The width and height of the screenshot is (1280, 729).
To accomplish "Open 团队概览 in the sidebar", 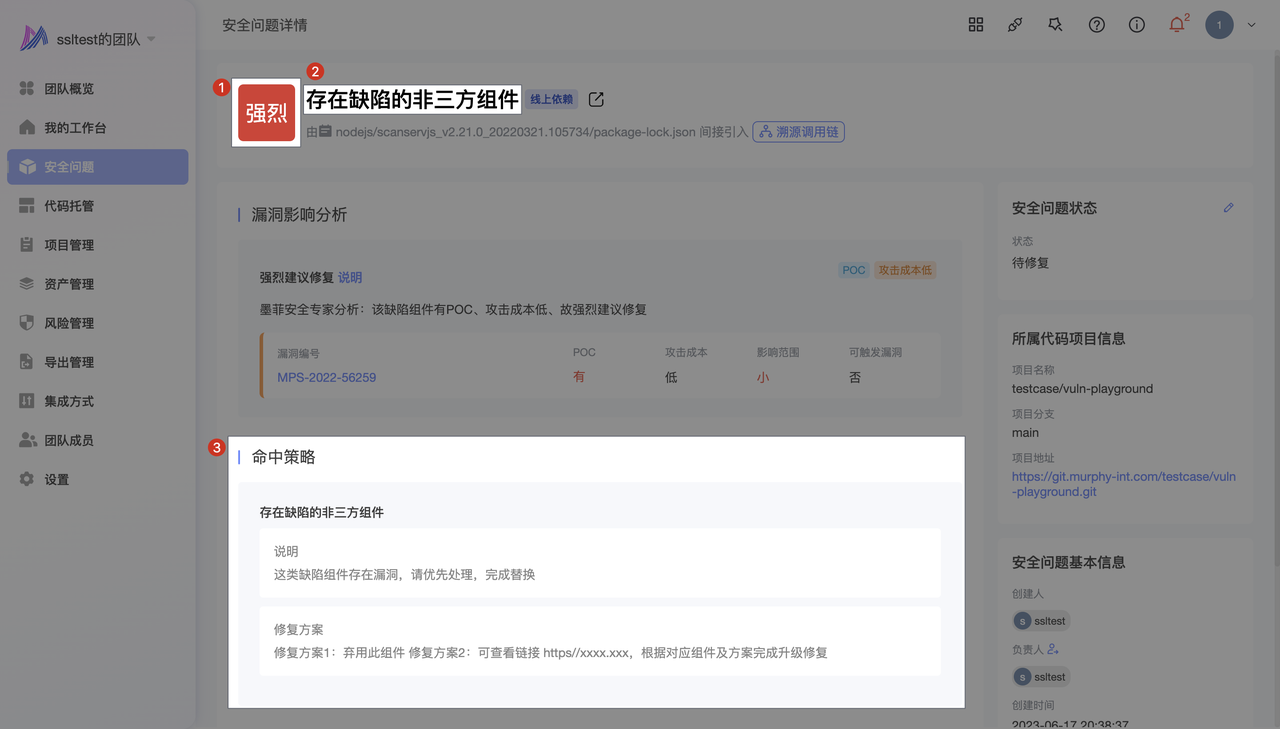I will click(69, 89).
